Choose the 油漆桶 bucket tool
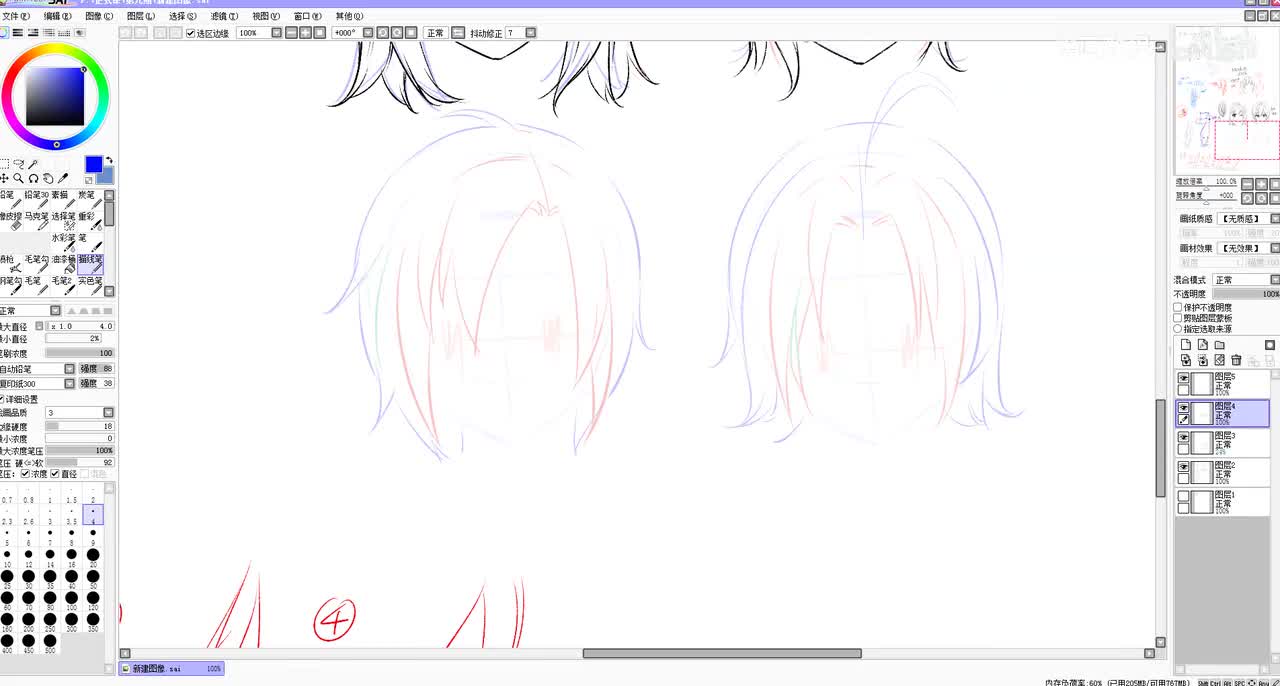 pyautogui.click(x=64, y=264)
